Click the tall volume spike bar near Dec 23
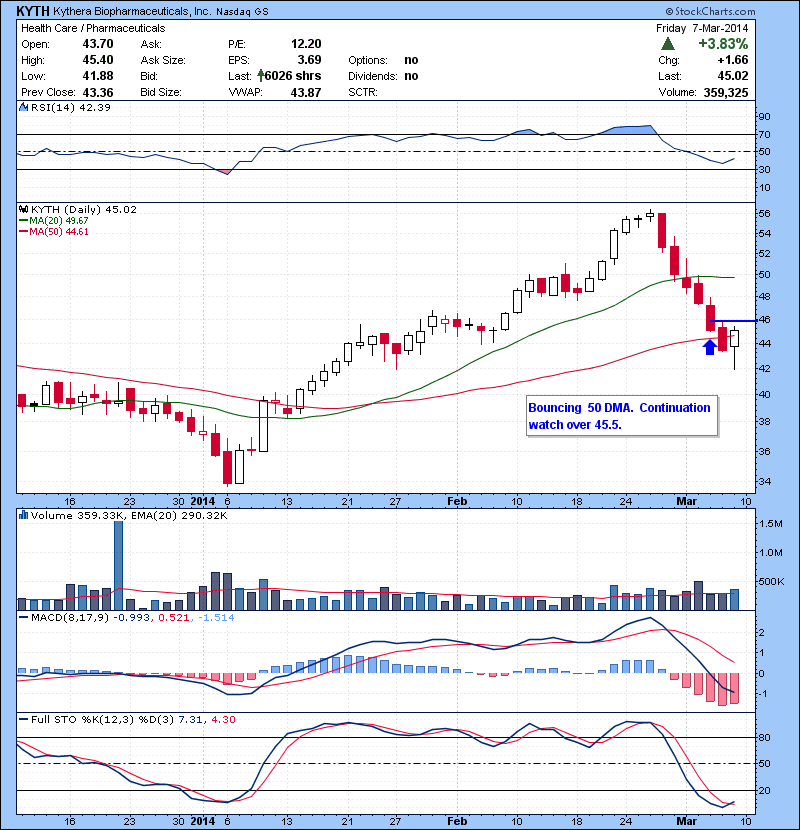 (119, 565)
